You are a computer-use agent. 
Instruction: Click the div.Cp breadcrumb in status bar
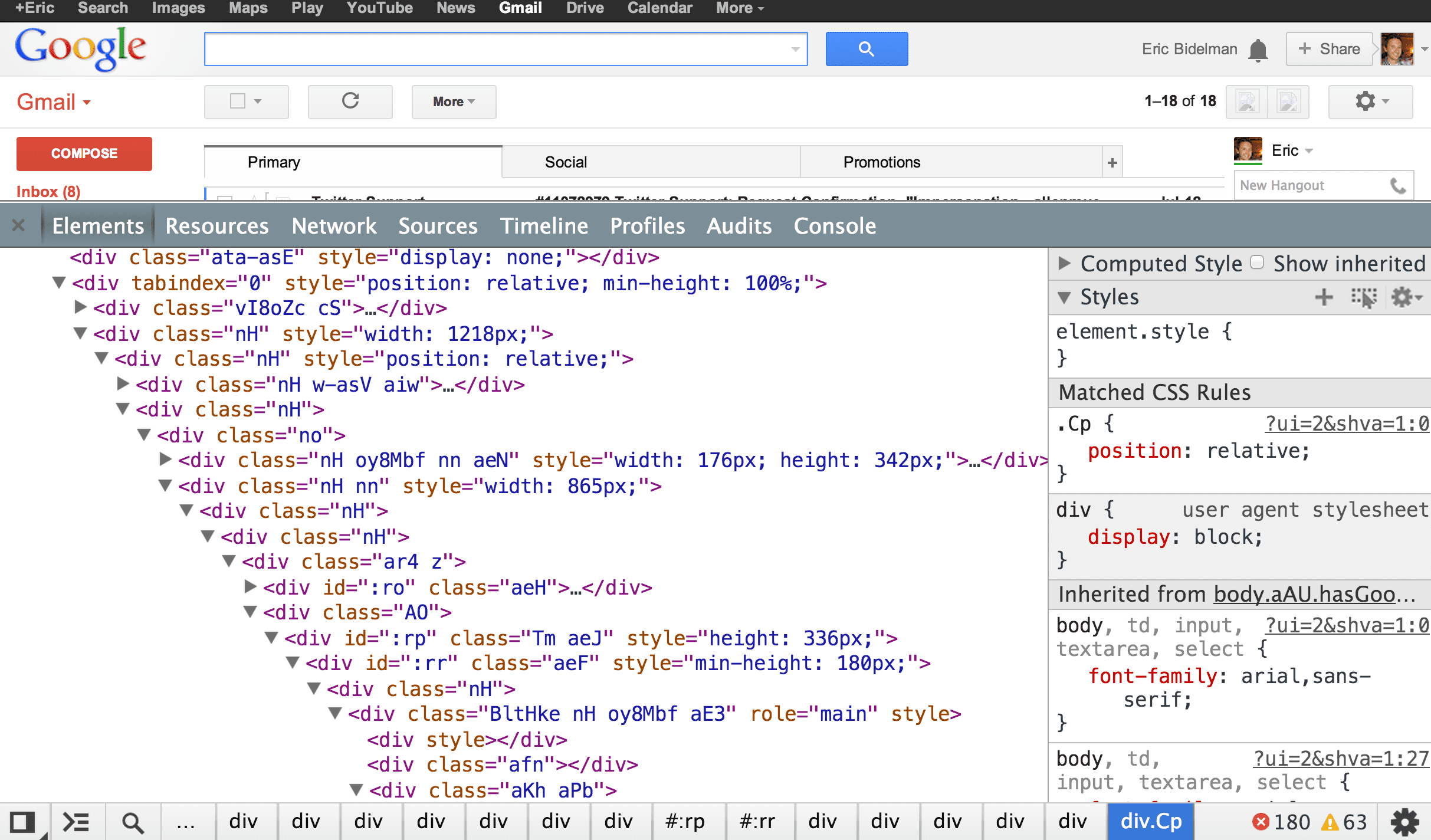pyautogui.click(x=1149, y=820)
